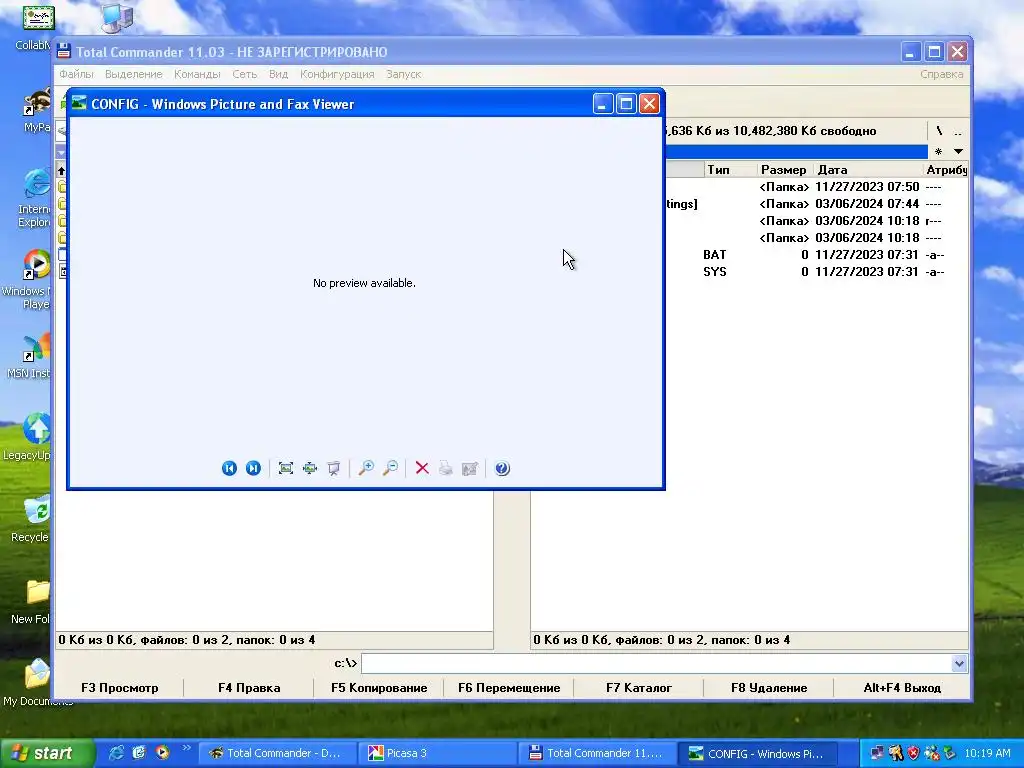Click F5 Копирование button
This screenshot has height=768, width=1024.
pos(379,688)
